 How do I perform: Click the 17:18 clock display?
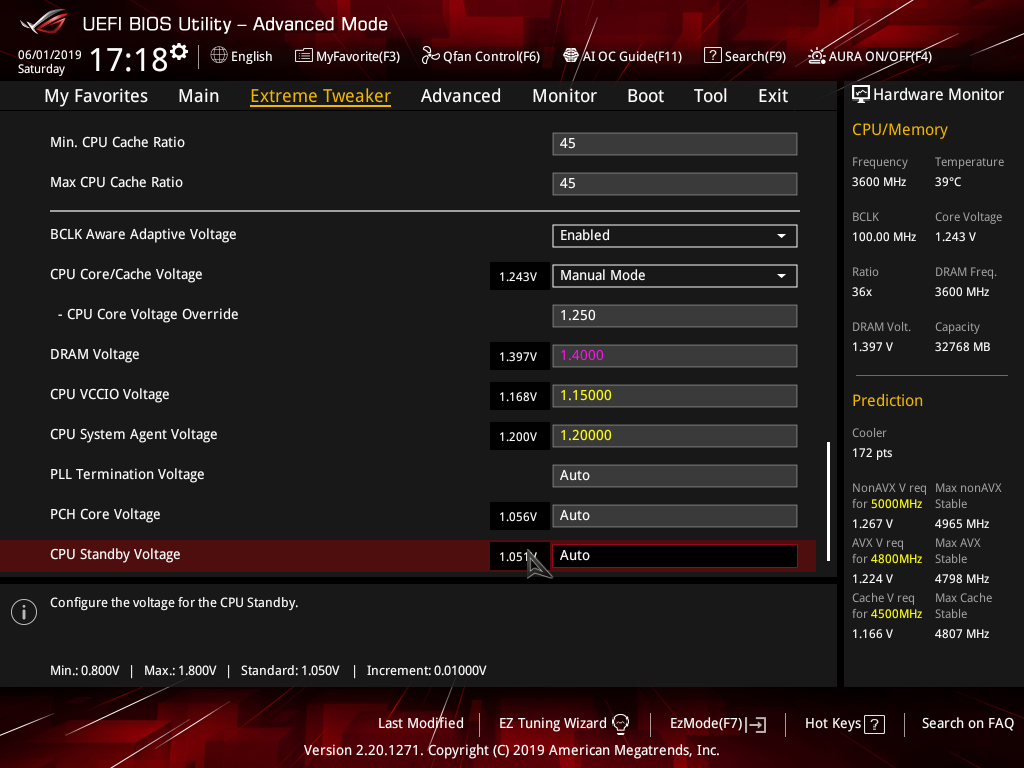coord(129,60)
